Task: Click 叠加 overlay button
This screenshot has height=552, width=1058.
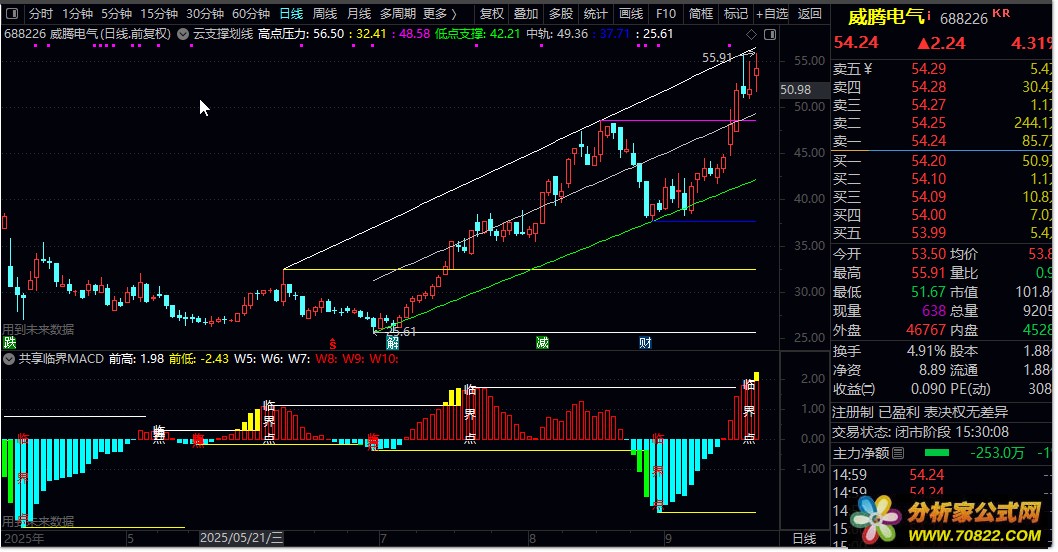Action: pyautogui.click(x=526, y=13)
